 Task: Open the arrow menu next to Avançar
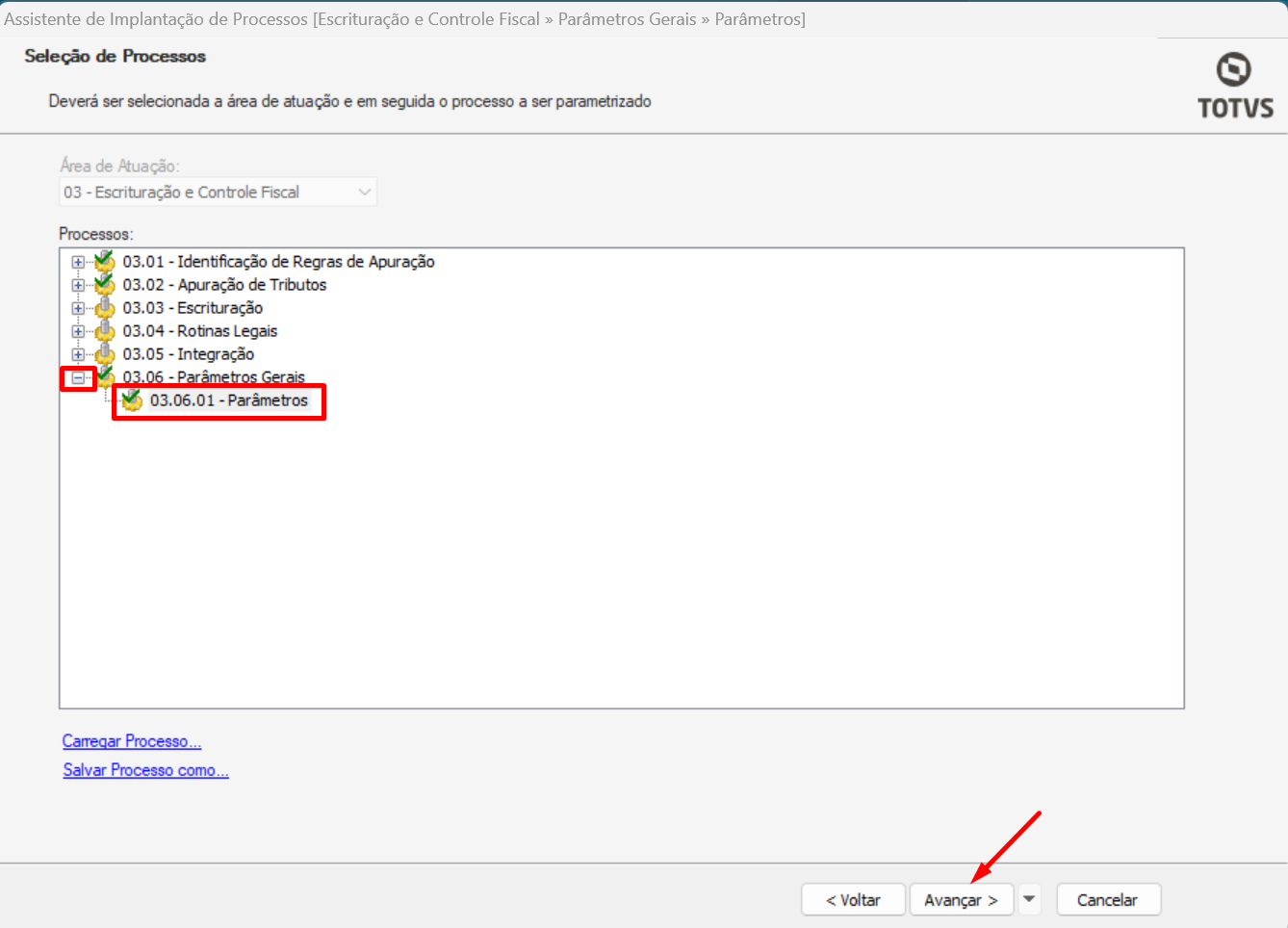pos(1029,899)
